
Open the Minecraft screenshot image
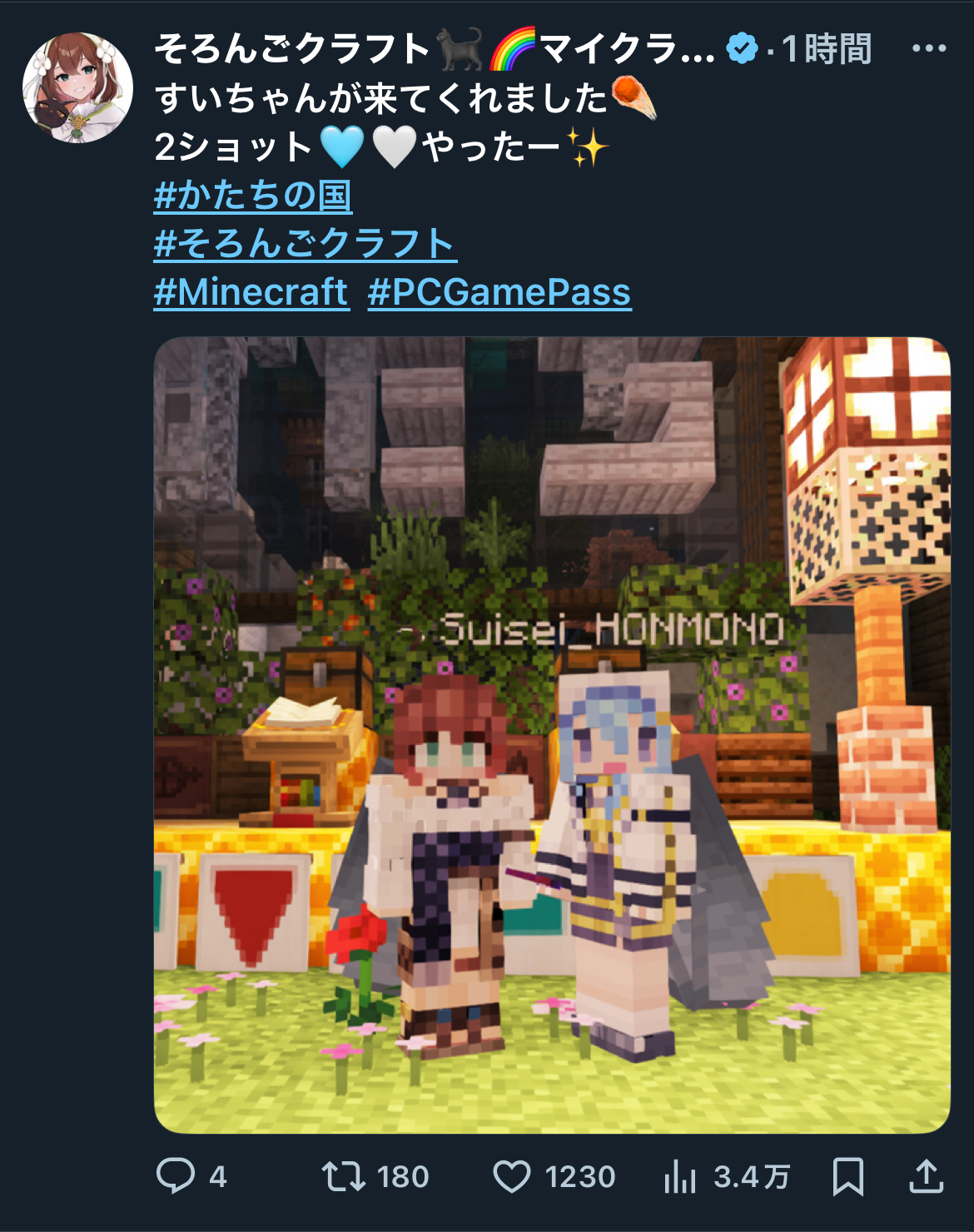tap(552, 735)
